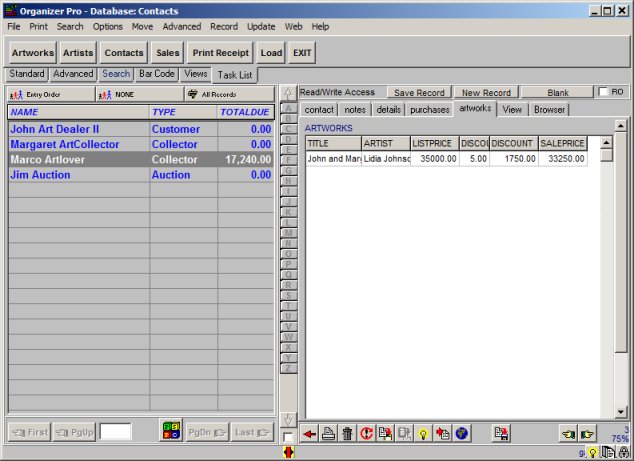Open the Record menu
Image resolution: width=634 pixels, height=461 pixels.
coord(224,27)
